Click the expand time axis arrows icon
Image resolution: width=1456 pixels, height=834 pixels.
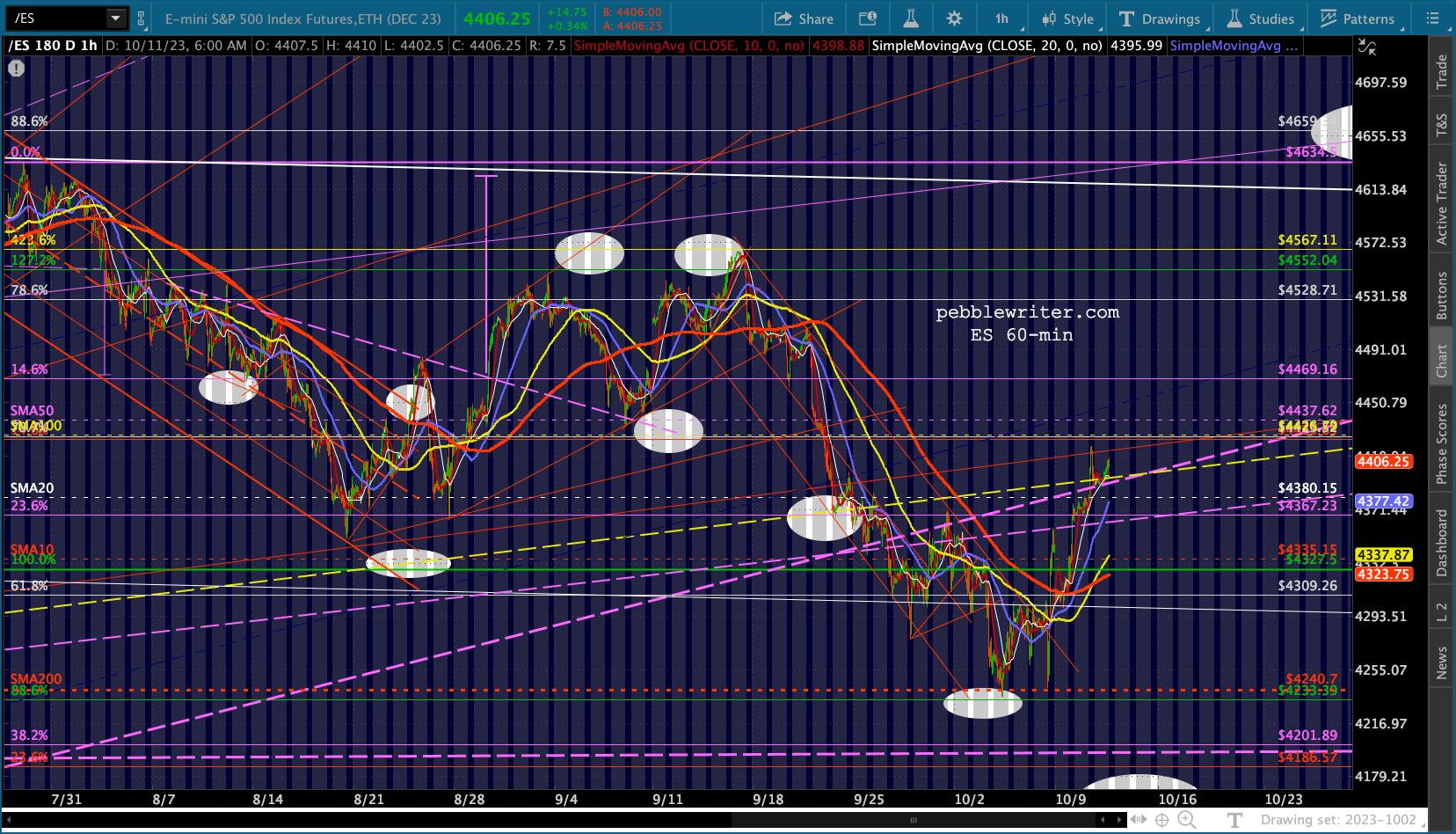(x=1139, y=820)
